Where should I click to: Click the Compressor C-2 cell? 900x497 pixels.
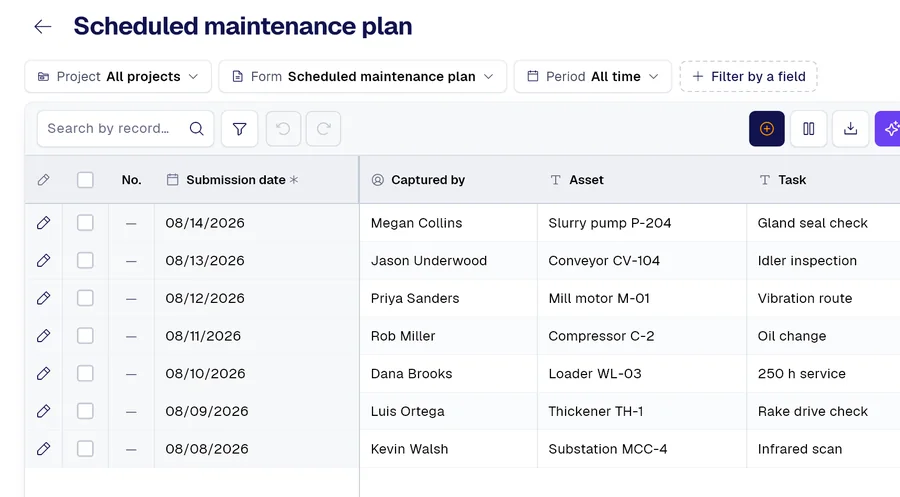point(642,336)
